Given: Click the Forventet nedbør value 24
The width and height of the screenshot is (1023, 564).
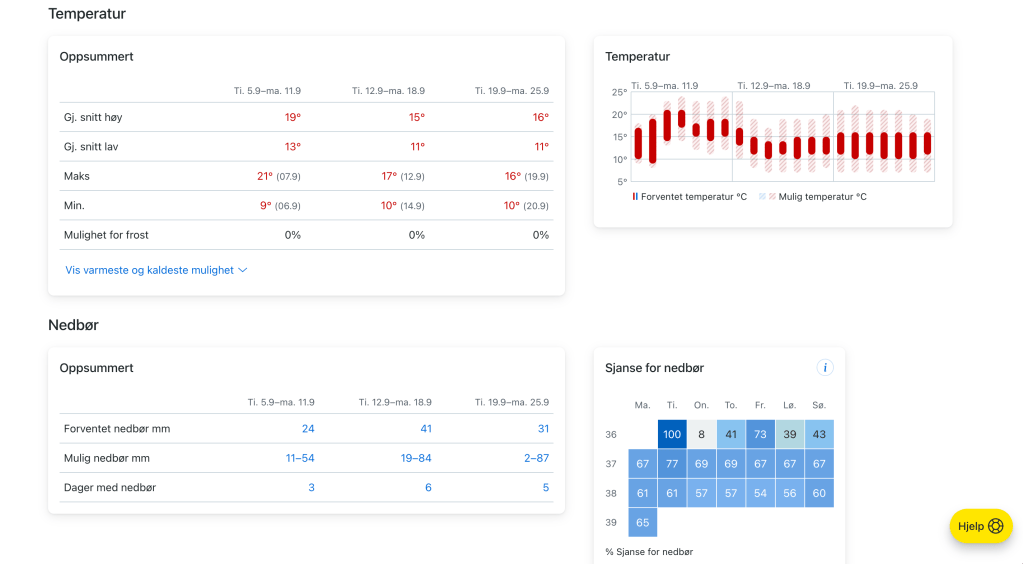Looking at the screenshot, I should pyautogui.click(x=308, y=429).
